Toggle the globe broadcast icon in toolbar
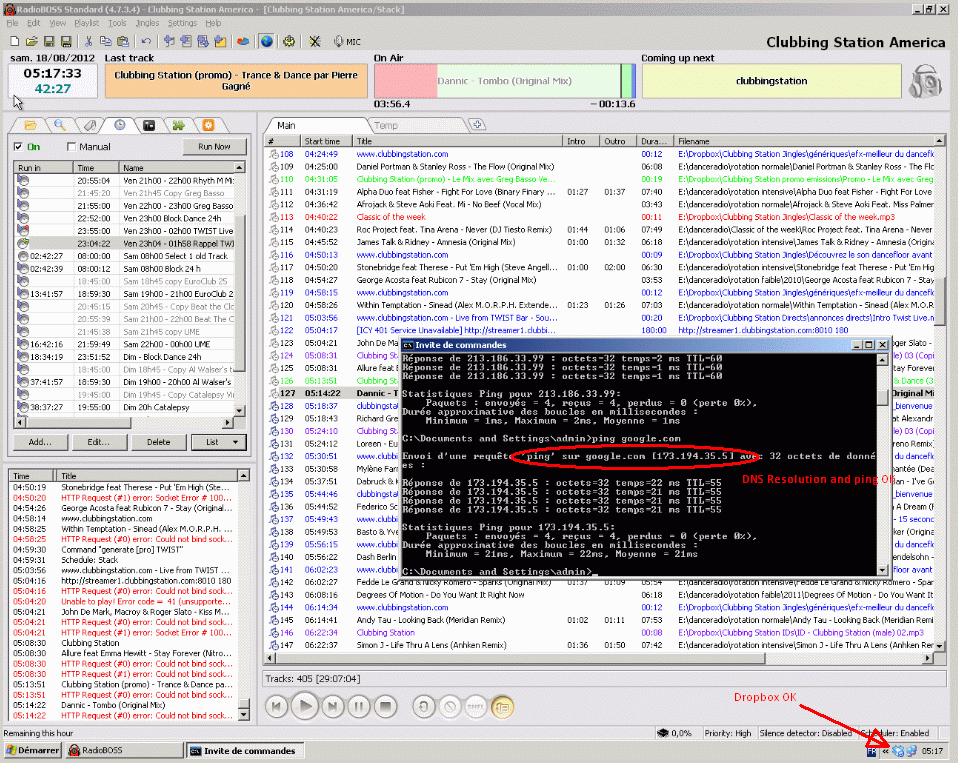Screen dimensions: 958x763 266,42
